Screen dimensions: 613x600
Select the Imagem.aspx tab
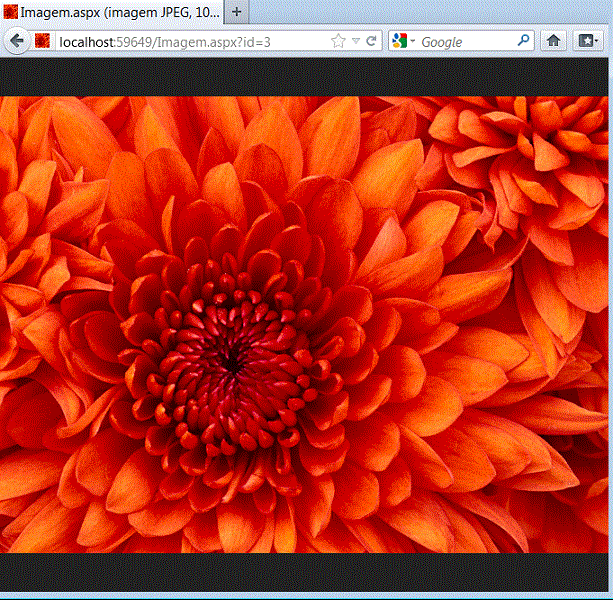pyautogui.click(x=112, y=13)
